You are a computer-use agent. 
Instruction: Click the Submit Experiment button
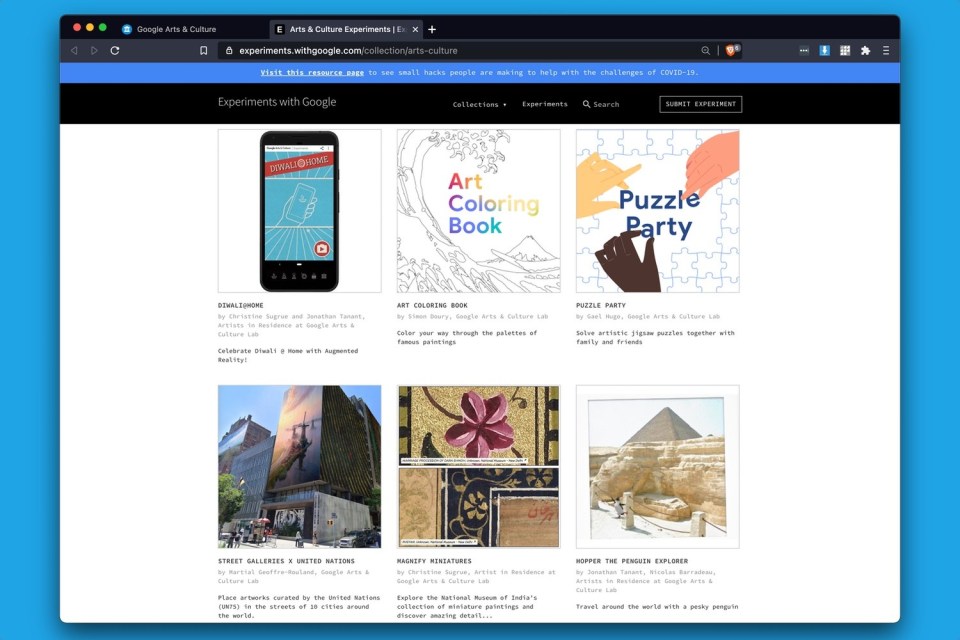click(700, 104)
